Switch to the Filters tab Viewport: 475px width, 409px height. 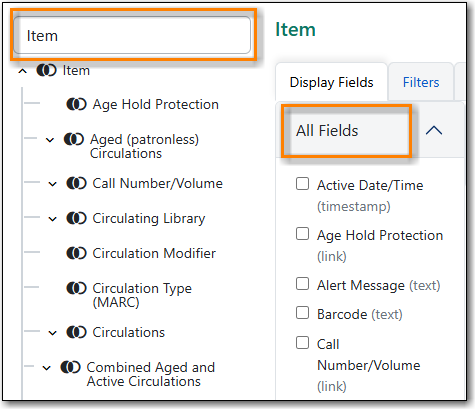pyautogui.click(x=421, y=82)
